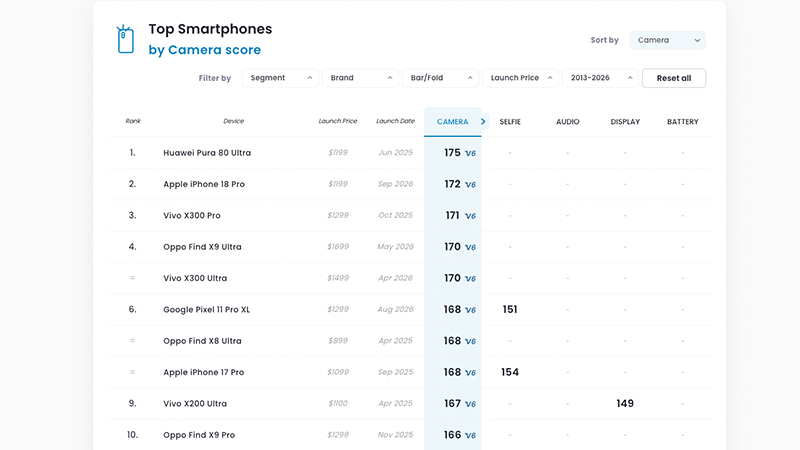Click the Jun 2025 launch date
The image size is (800, 450).
395,153
